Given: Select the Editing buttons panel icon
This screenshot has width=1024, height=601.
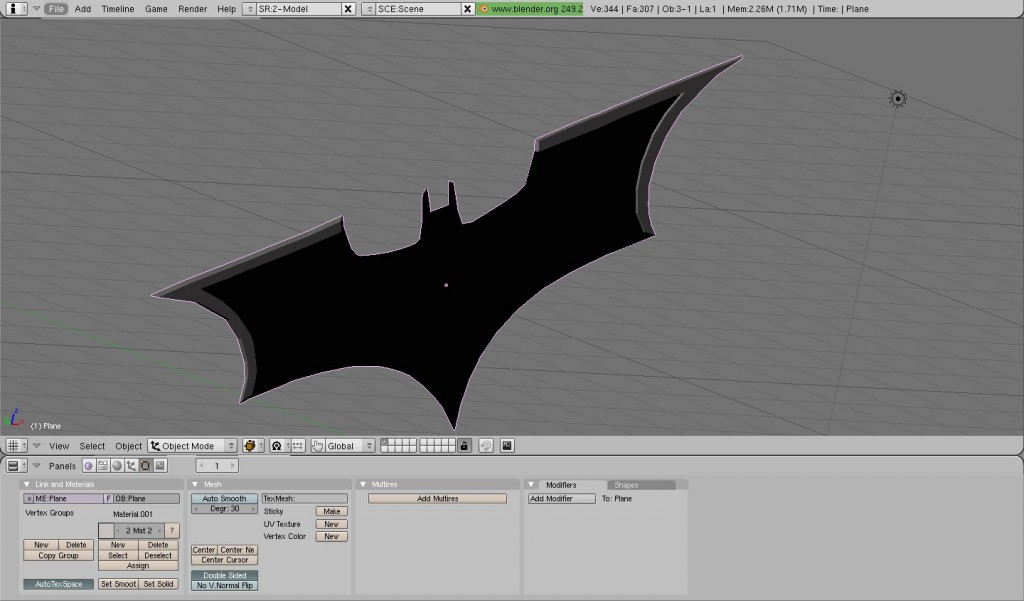Looking at the screenshot, I should click(x=145, y=465).
